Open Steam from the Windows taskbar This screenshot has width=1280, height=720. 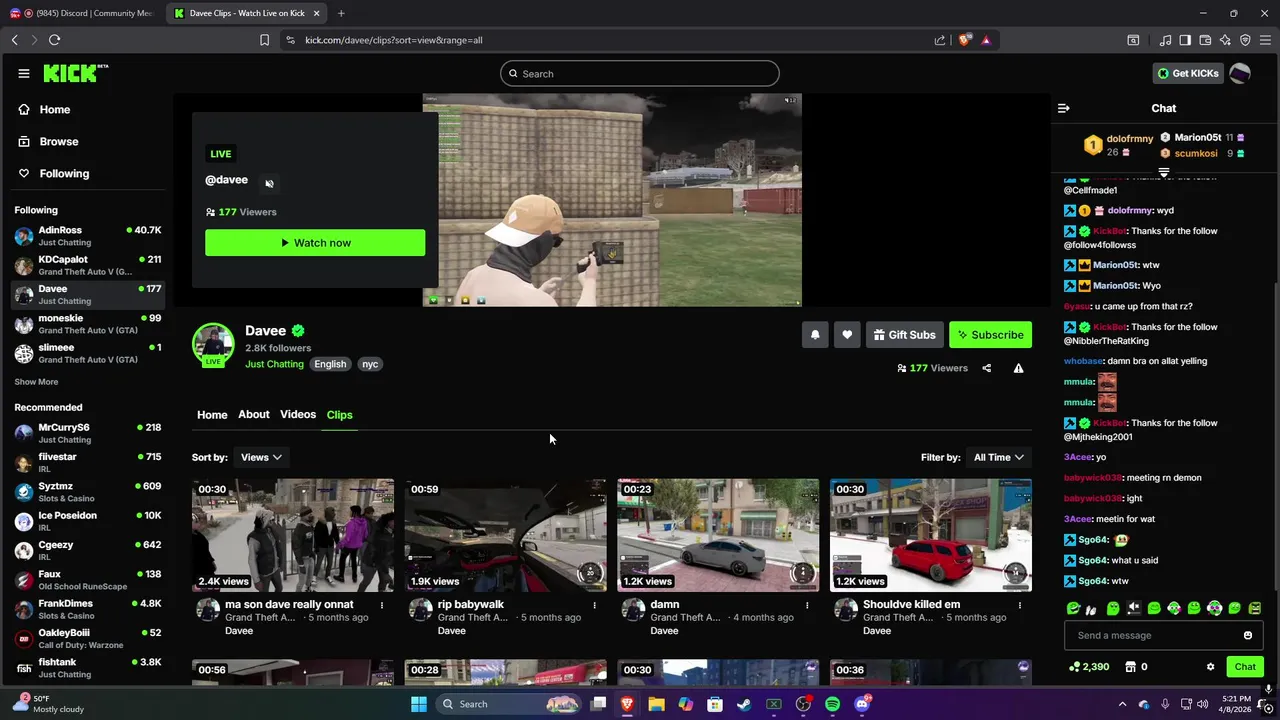pos(744,704)
